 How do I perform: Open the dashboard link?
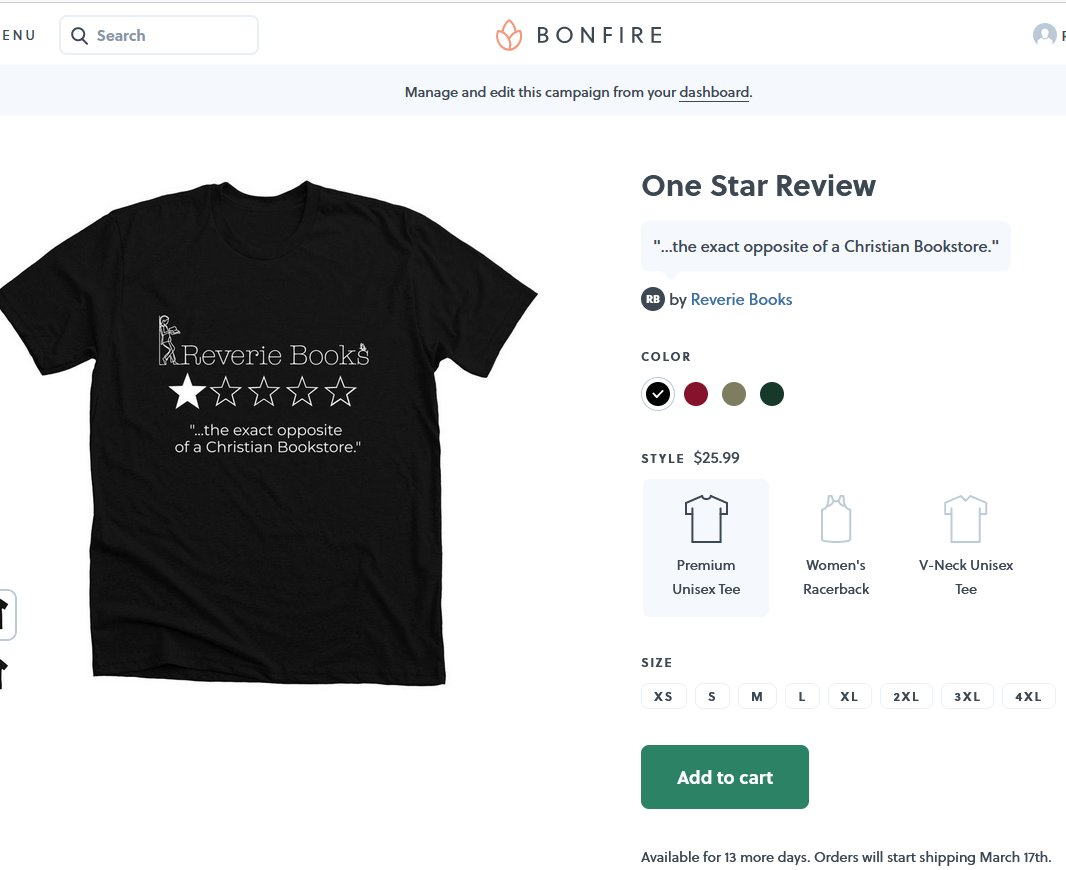click(713, 92)
